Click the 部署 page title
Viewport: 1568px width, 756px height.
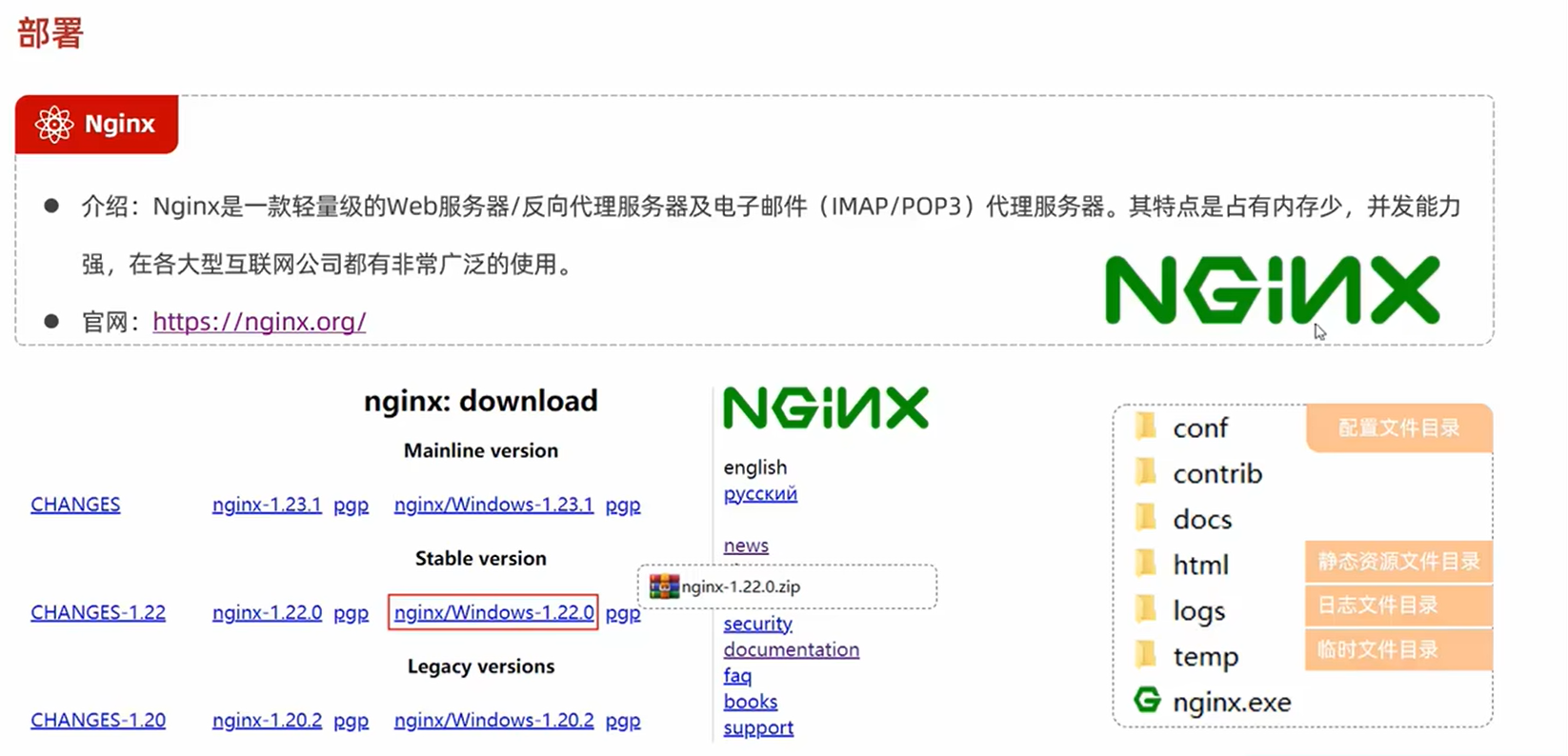point(50,33)
